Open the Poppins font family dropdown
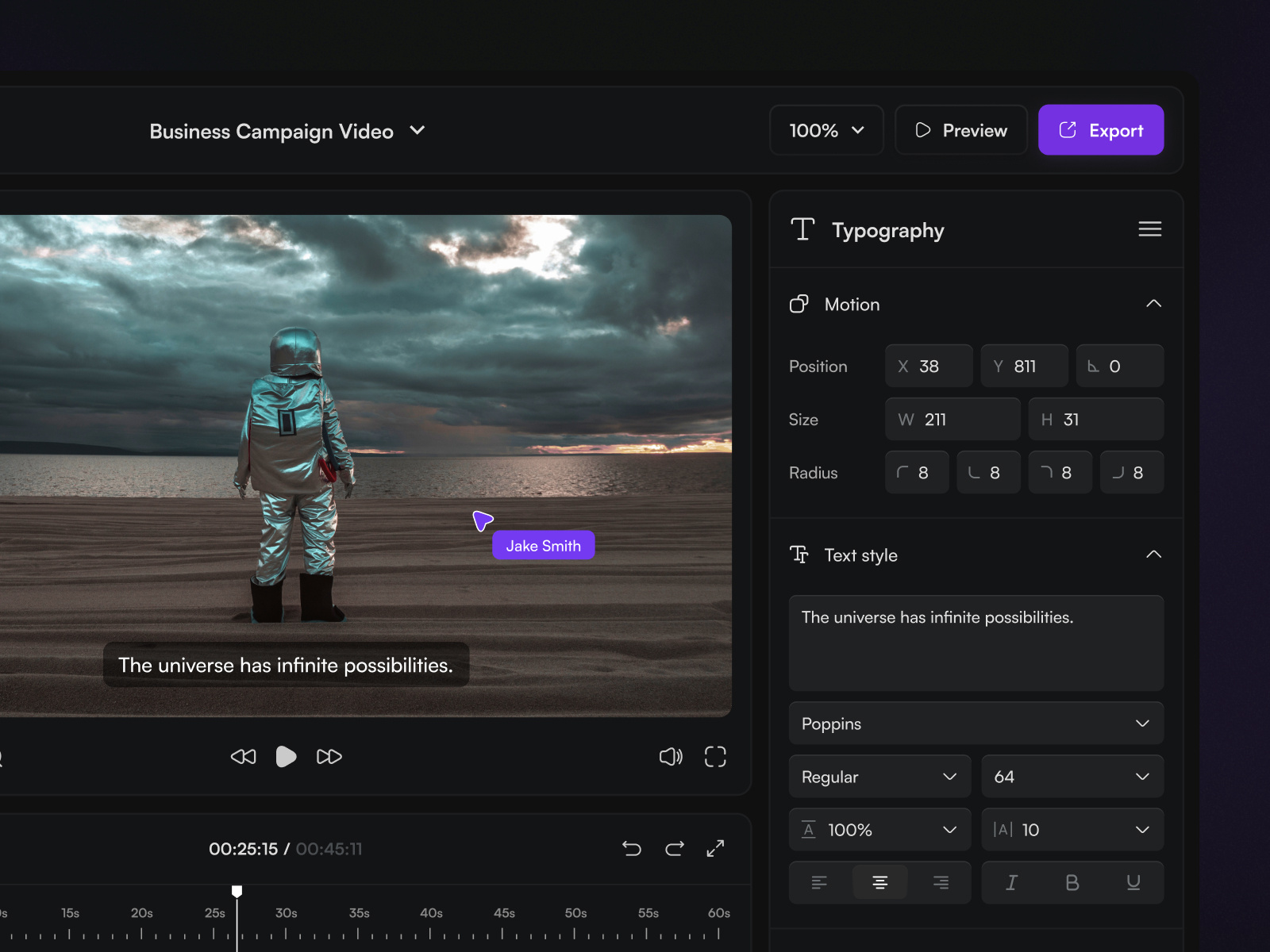Viewport: 1270px width, 952px height. (976, 724)
